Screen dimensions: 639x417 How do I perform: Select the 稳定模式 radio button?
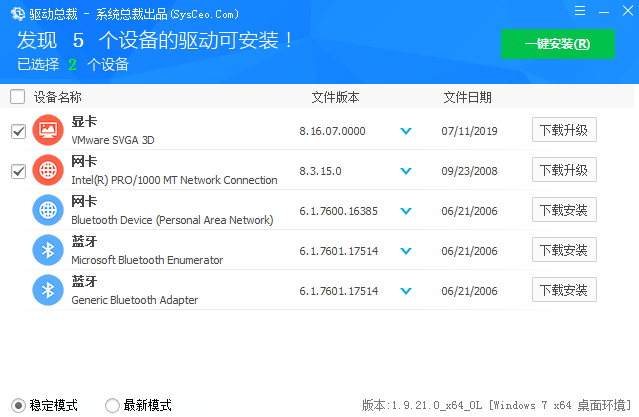18,405
